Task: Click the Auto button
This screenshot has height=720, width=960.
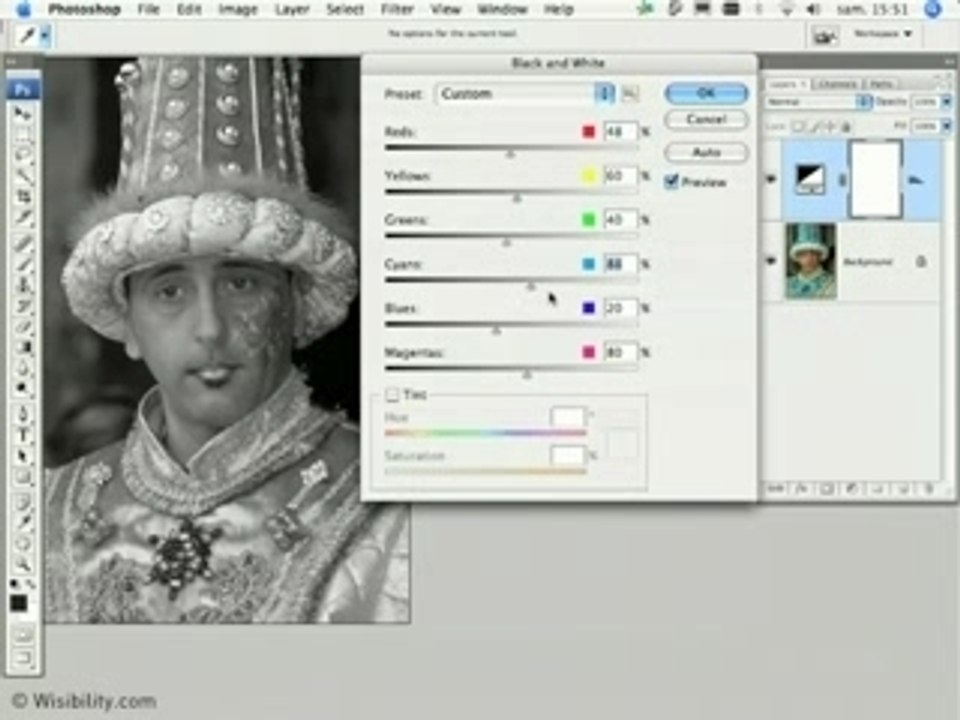Action: click(x=706, y=152)
